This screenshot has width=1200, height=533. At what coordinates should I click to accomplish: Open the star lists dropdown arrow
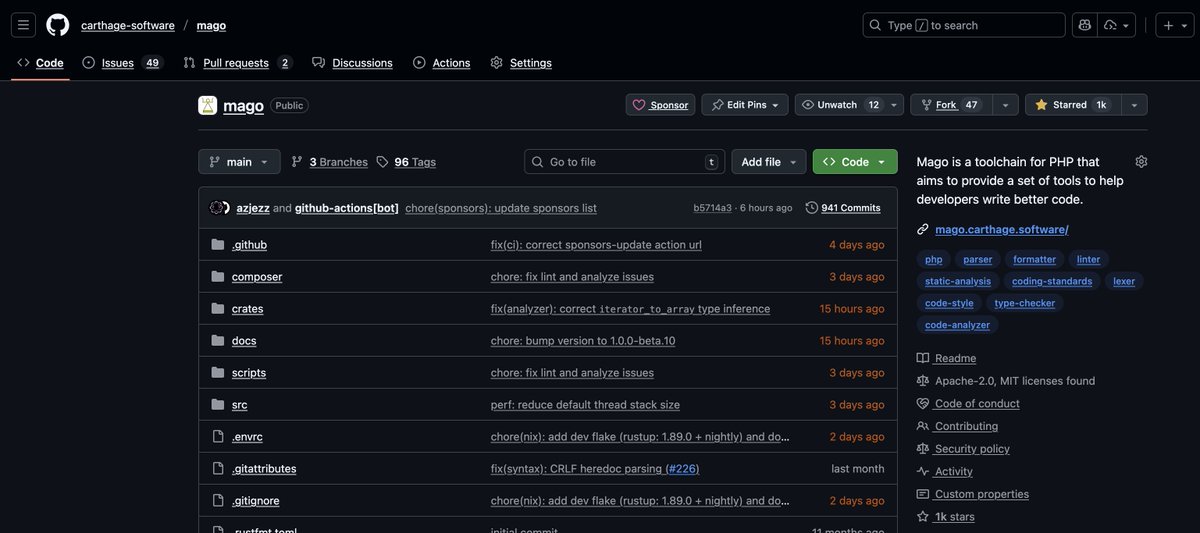(x=1134, y=105)
